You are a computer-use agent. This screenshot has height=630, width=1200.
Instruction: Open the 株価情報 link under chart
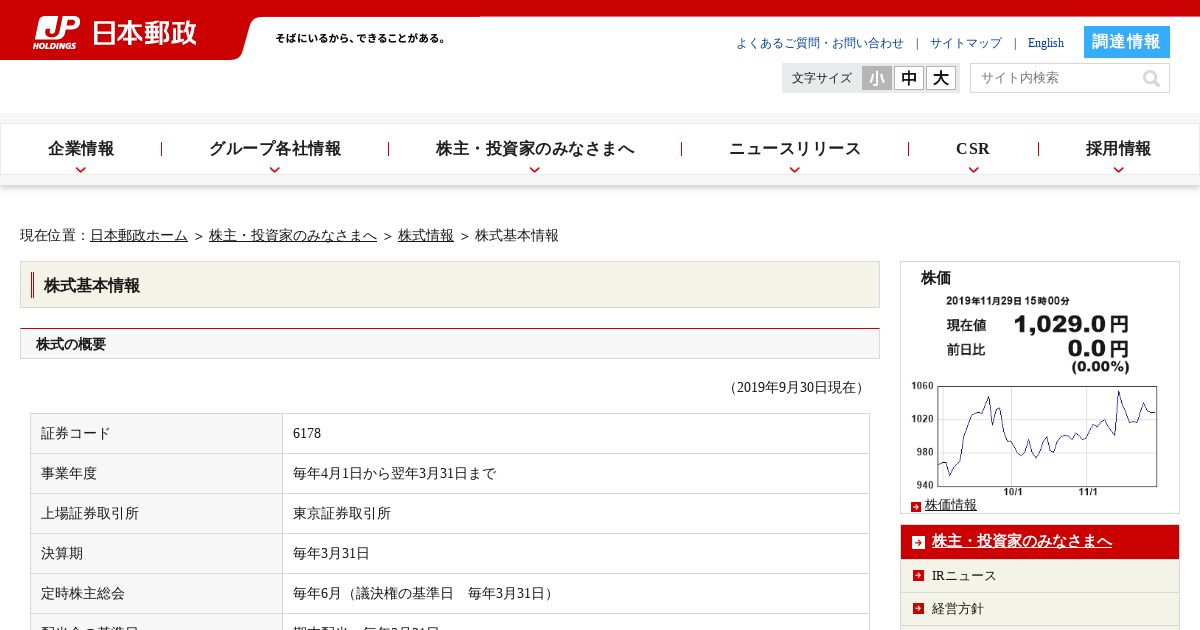click(951, 505)
